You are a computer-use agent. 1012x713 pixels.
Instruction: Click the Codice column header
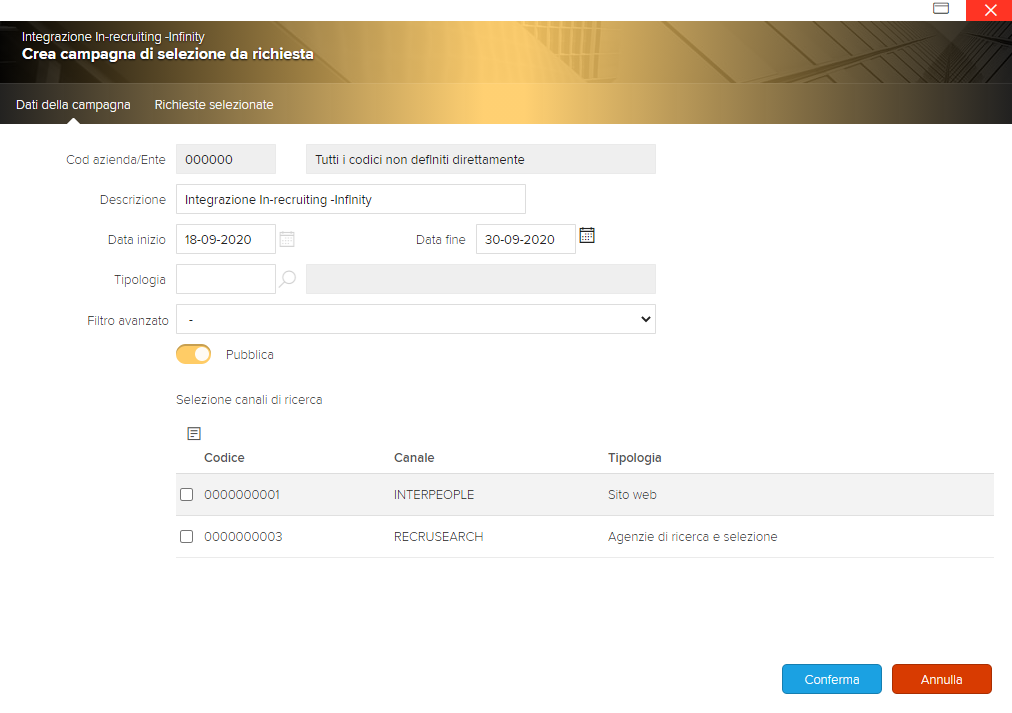click(224, 457)
